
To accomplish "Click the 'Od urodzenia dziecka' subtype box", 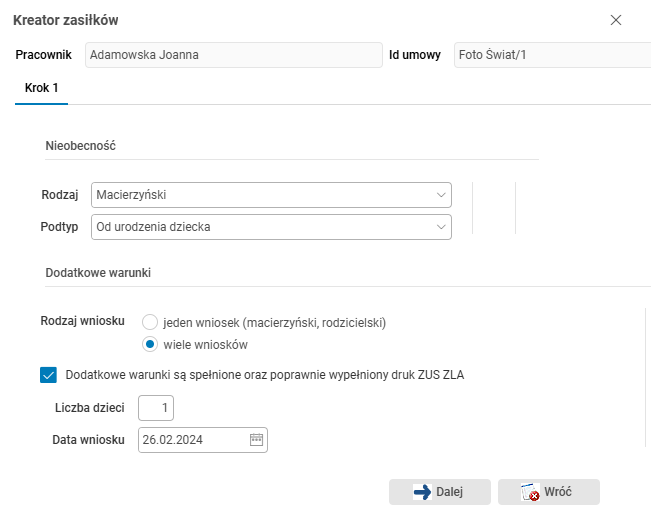I will (x=260, y=227).
